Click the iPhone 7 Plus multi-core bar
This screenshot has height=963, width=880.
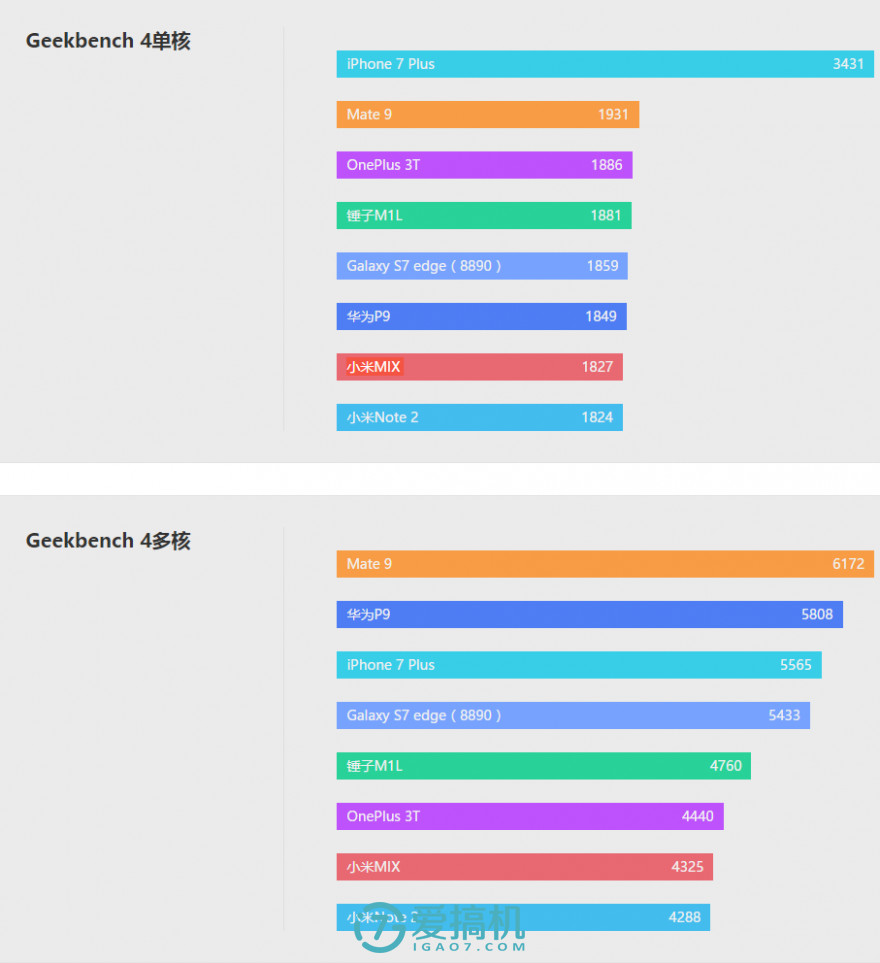pos(578,665)
